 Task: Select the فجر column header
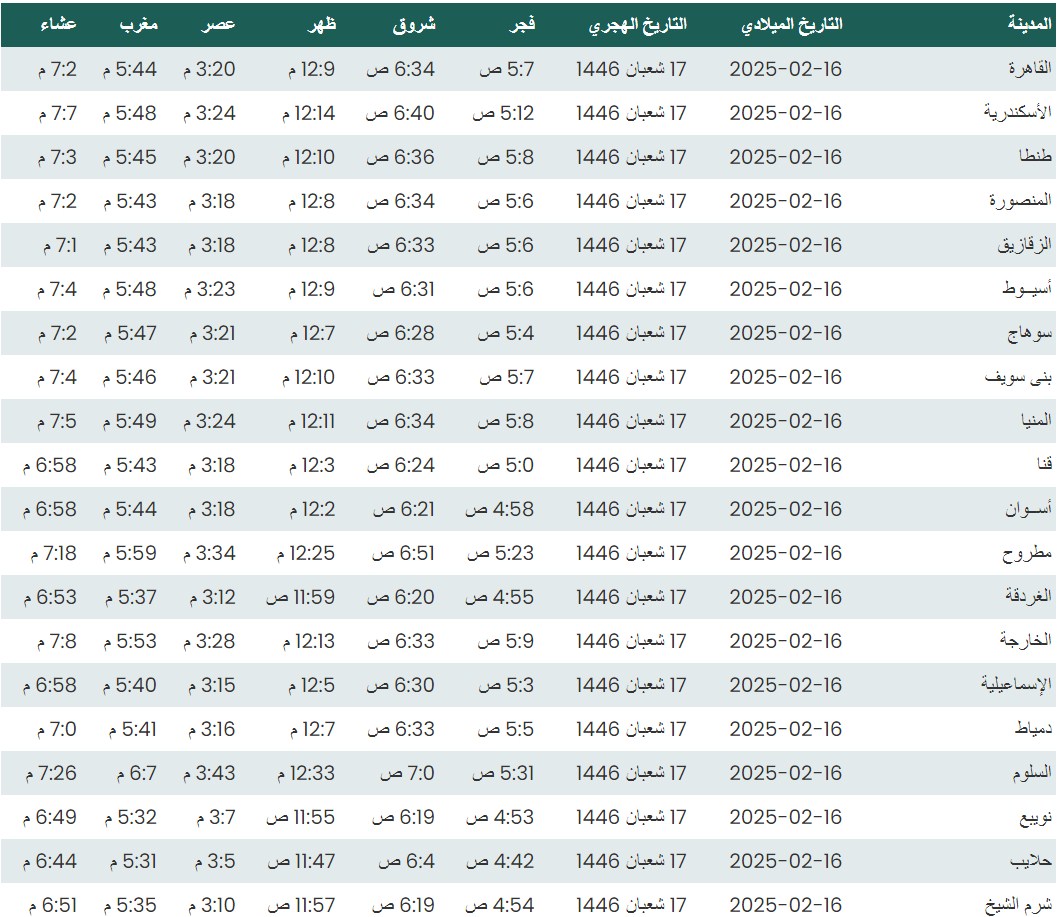coord(524,25)
